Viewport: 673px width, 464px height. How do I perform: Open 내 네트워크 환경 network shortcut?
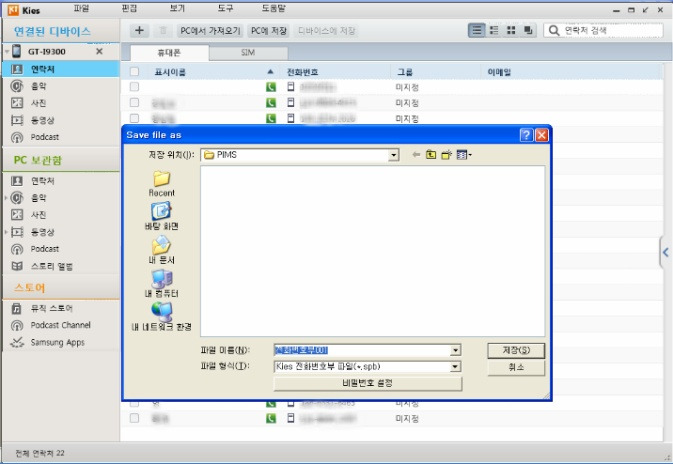tap(162, 317)
